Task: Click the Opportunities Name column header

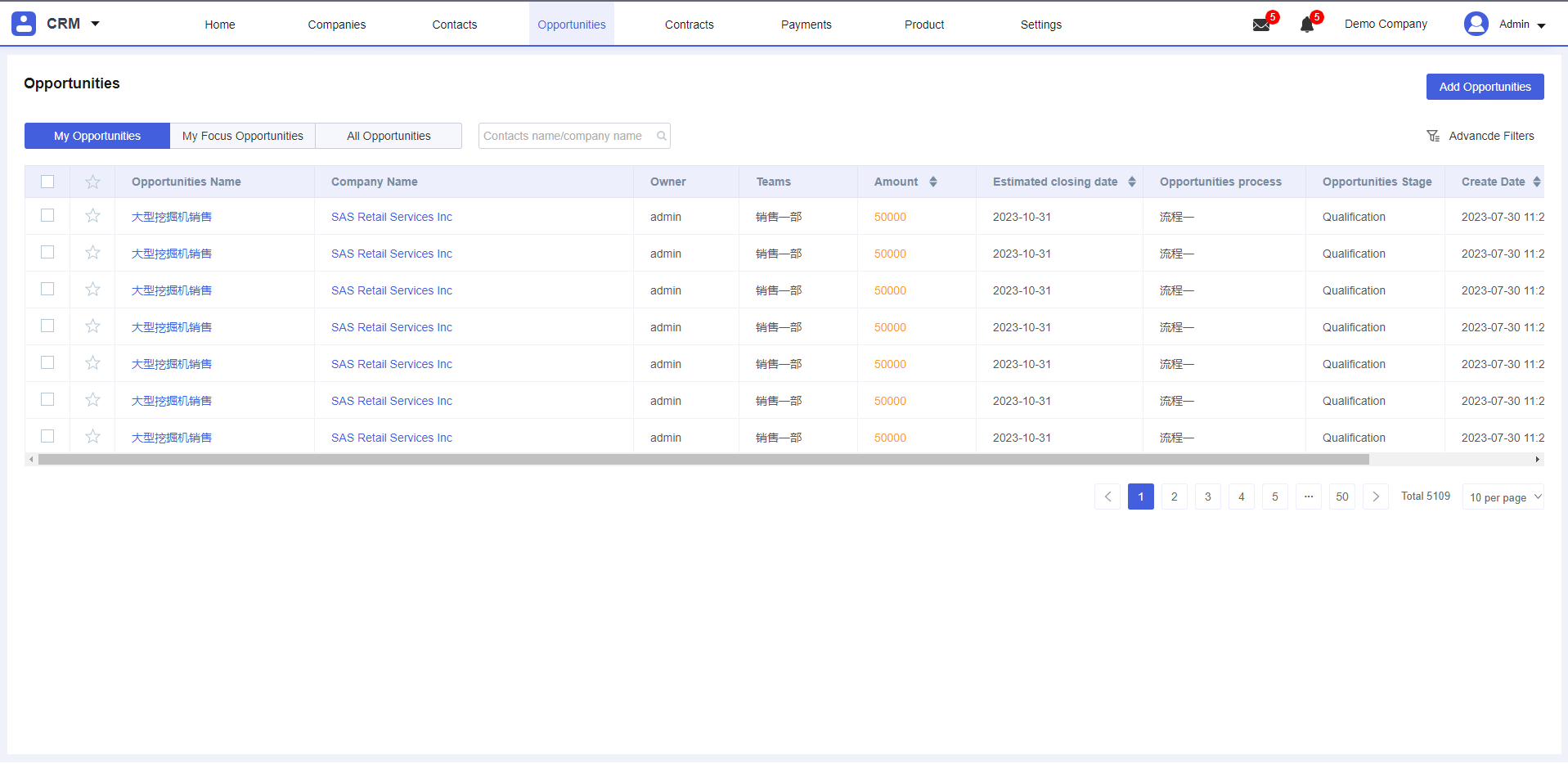Action: click(x=186, y=182)
